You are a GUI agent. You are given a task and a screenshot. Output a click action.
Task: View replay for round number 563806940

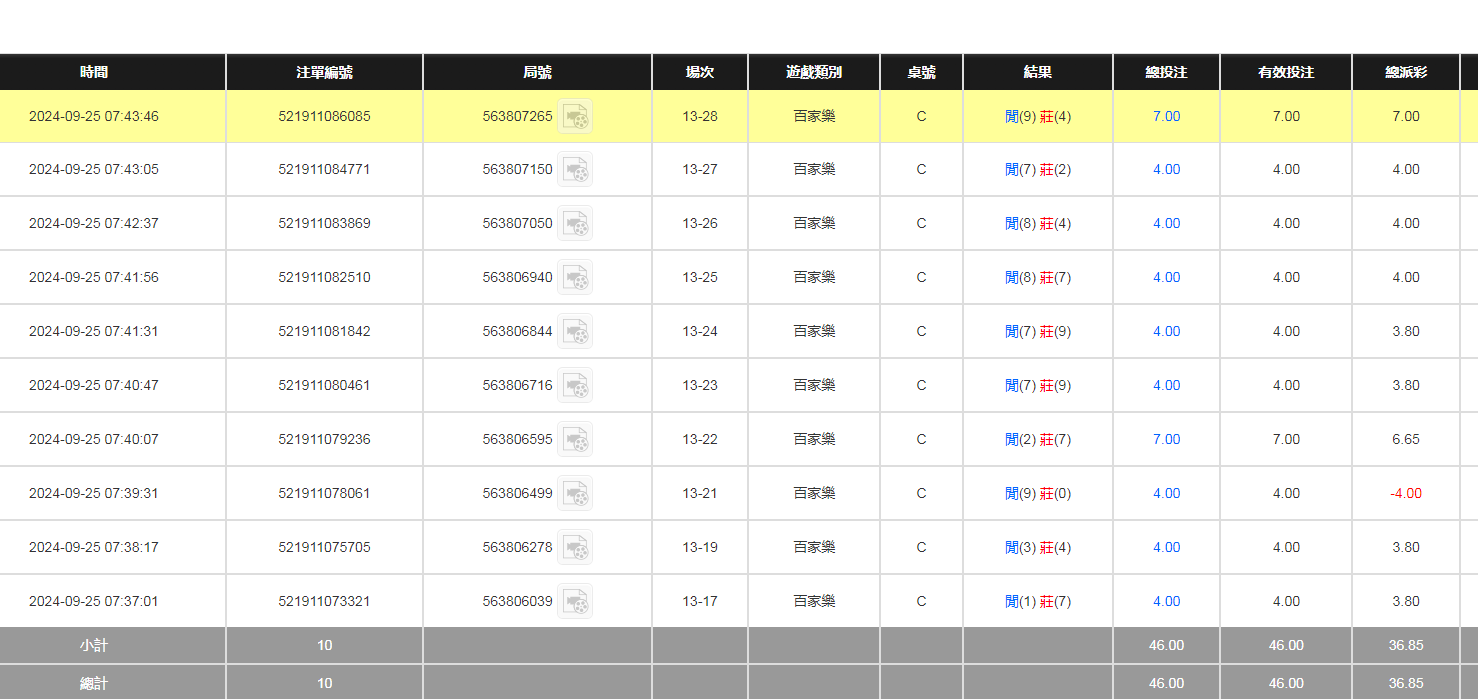coord(575,278)
